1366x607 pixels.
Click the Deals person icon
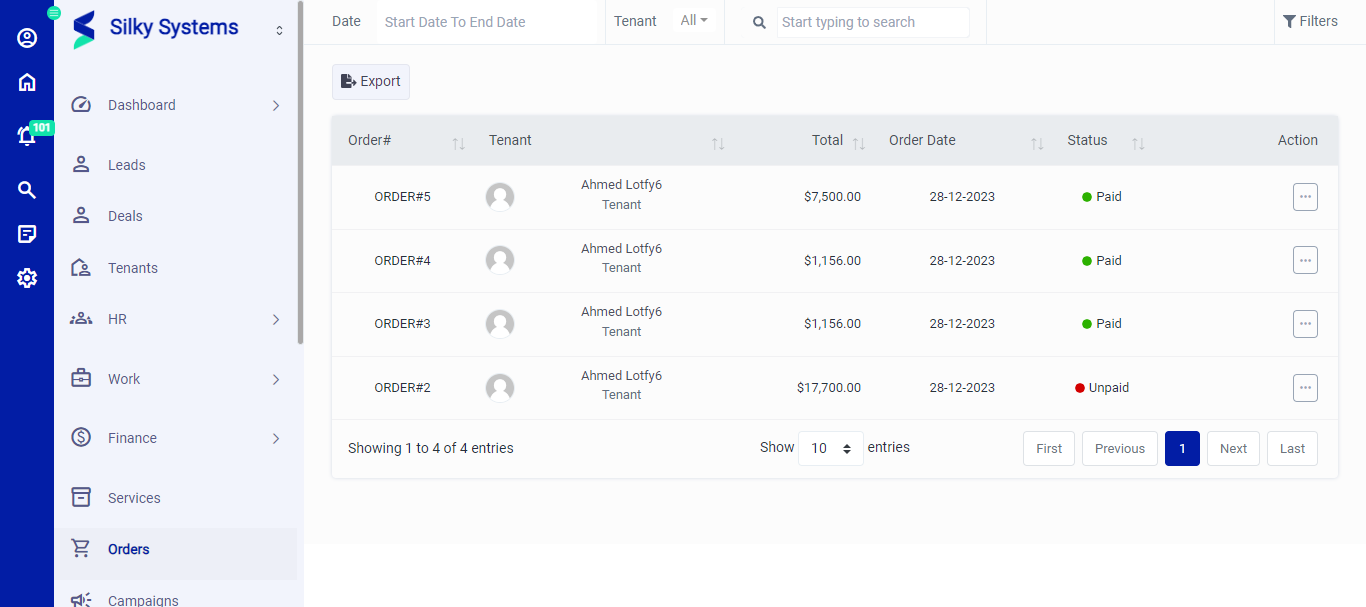81,216
